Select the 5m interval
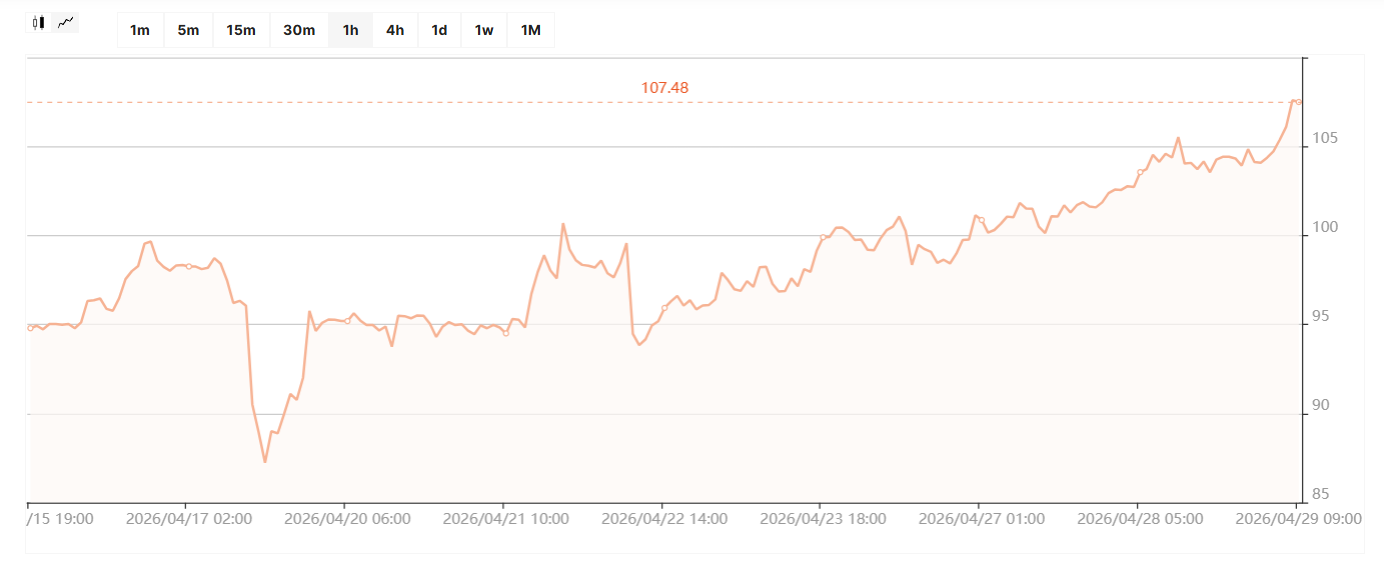Viewport: 1384px width, 561px height. click(188, 30)
